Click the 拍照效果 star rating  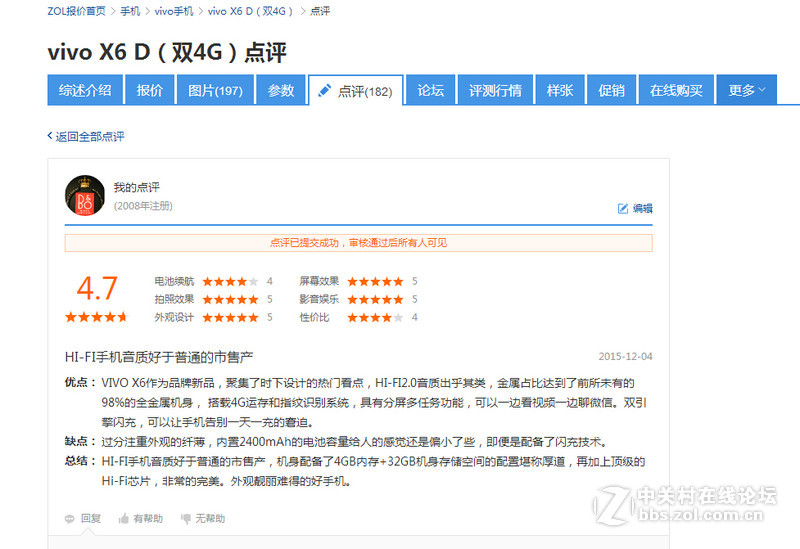pyautogui.click(x=230, y=299)
